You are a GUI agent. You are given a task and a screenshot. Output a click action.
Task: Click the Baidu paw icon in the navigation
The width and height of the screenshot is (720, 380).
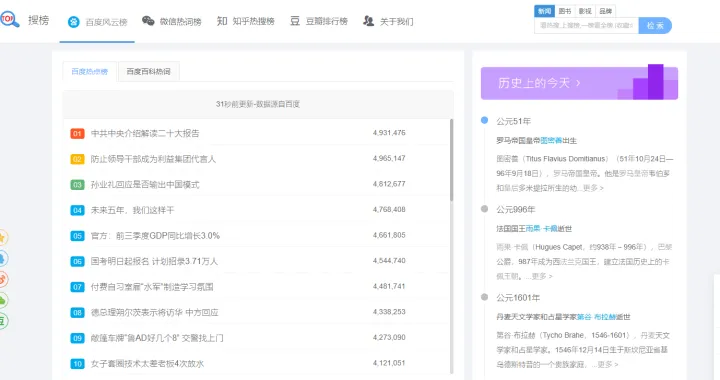point(73,22)
